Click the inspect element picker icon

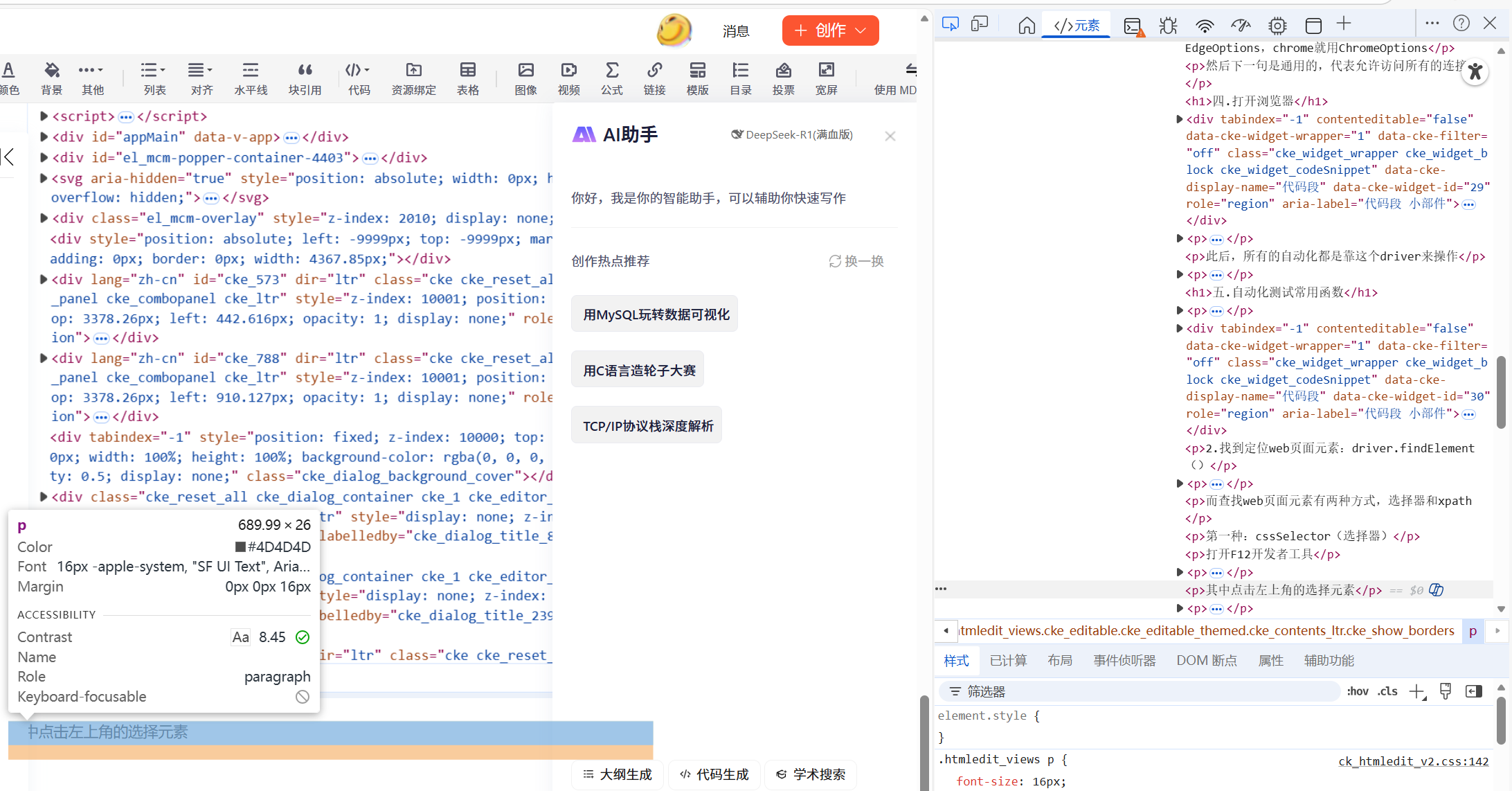click(950, 24)
